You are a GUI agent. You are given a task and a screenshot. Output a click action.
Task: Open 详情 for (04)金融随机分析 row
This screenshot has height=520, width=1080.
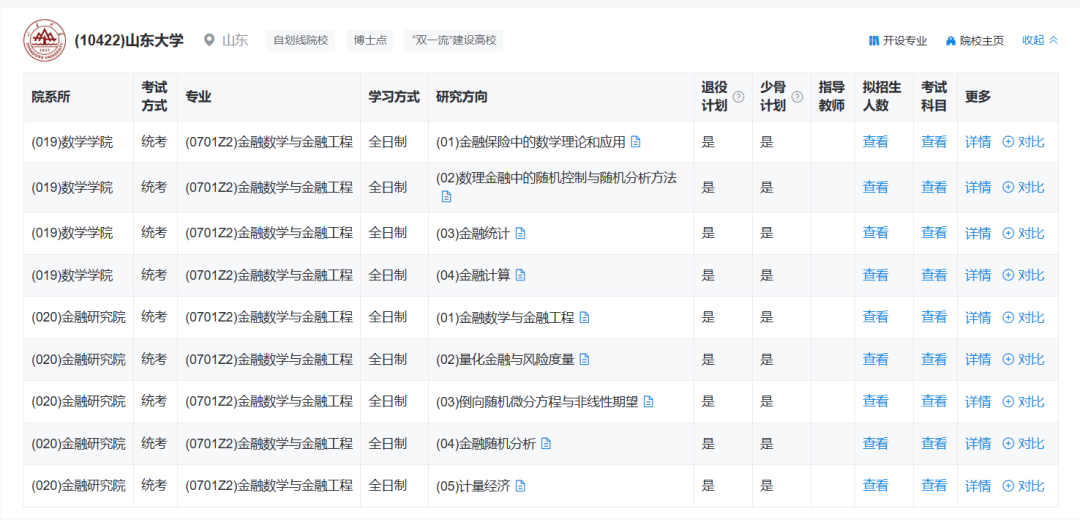coord(978,444)
